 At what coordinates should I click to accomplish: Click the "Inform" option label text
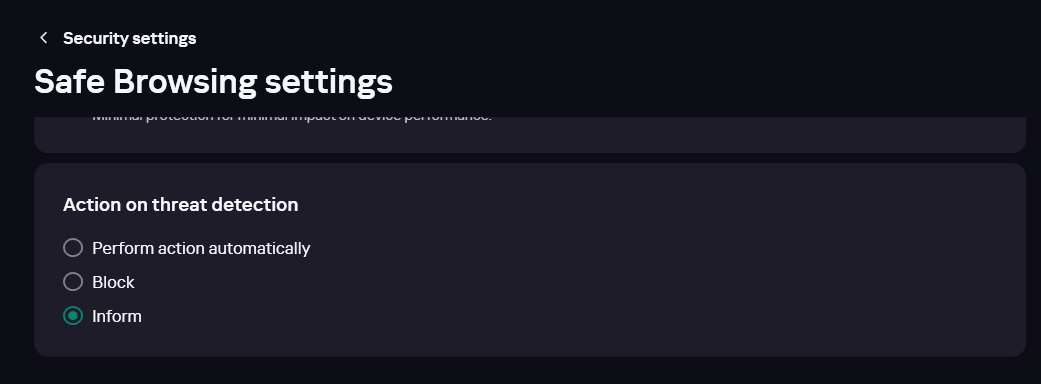click(x=117, y=316)
